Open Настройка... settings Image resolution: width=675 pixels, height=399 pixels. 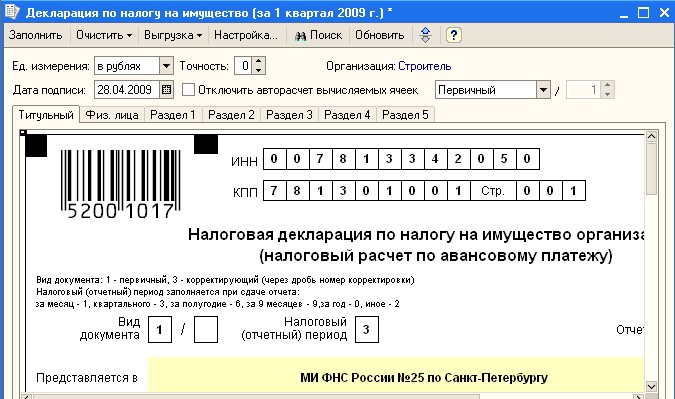click(246, 35)
